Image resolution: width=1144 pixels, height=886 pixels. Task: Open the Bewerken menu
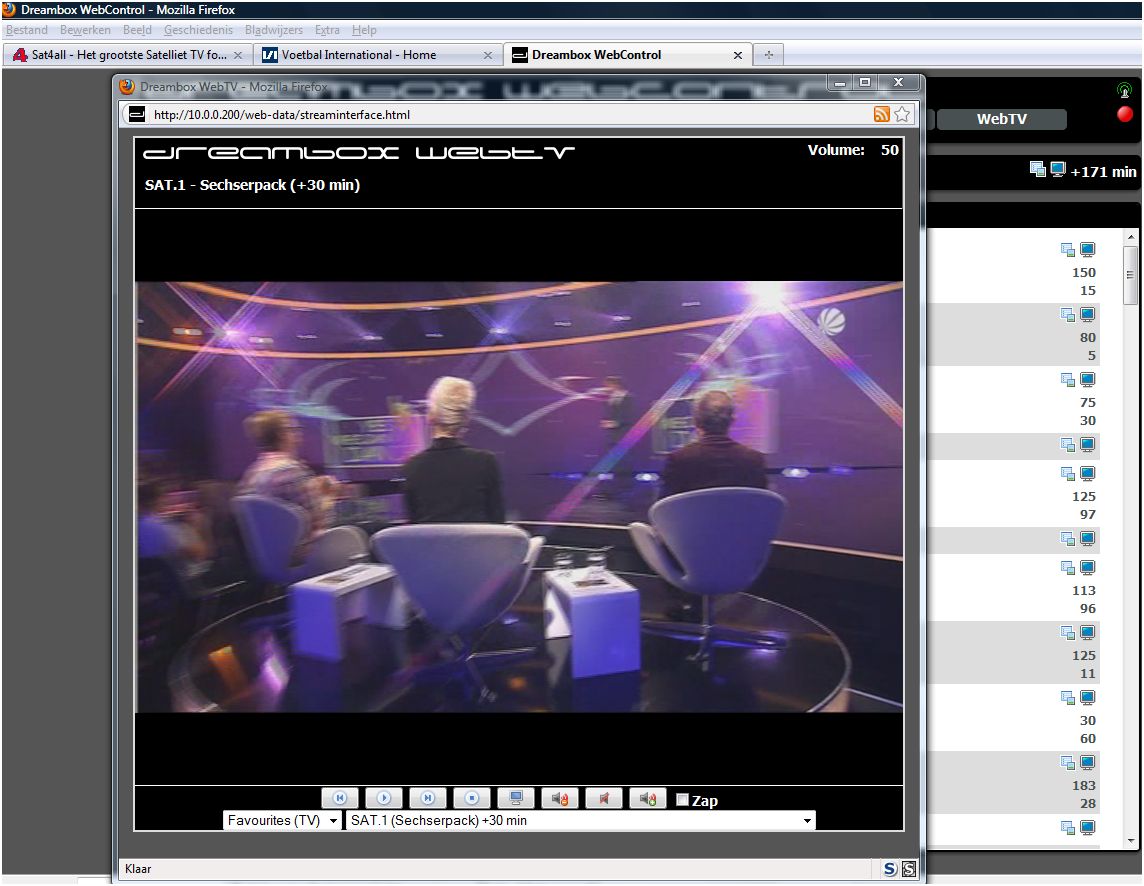85,30
